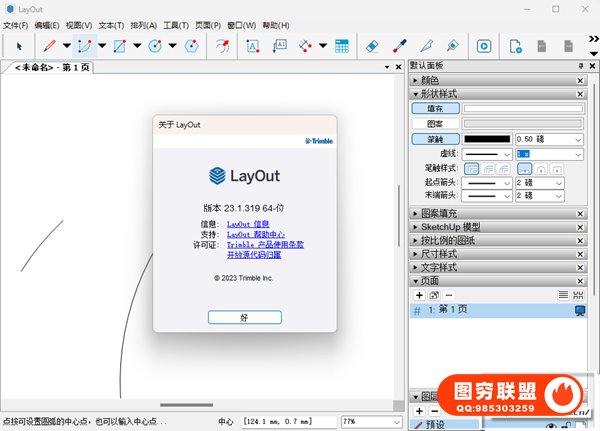This screenshot has width=600, height=431.
Task: Choose the red pencil Line tool
Action: coord(48,45)
